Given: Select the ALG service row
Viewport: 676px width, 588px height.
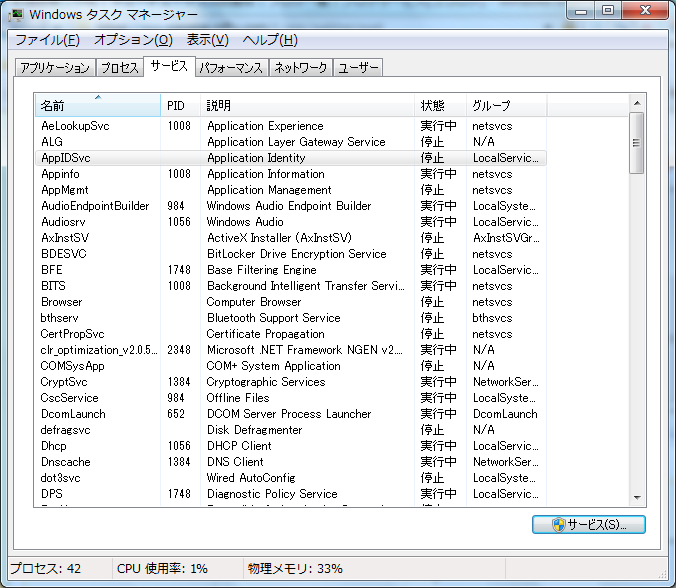Looking at the screenshot, I should (291, 142).
